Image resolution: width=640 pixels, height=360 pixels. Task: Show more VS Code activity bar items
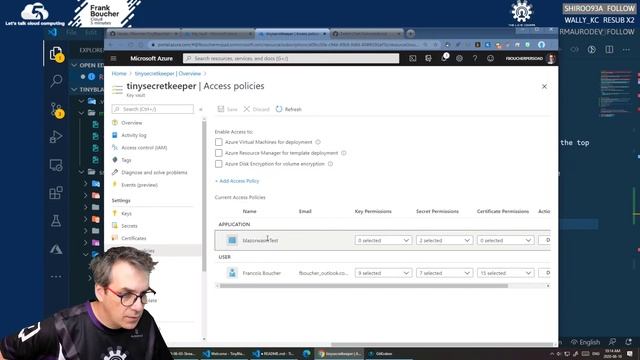pyautogui.click(x=56, y=276)
